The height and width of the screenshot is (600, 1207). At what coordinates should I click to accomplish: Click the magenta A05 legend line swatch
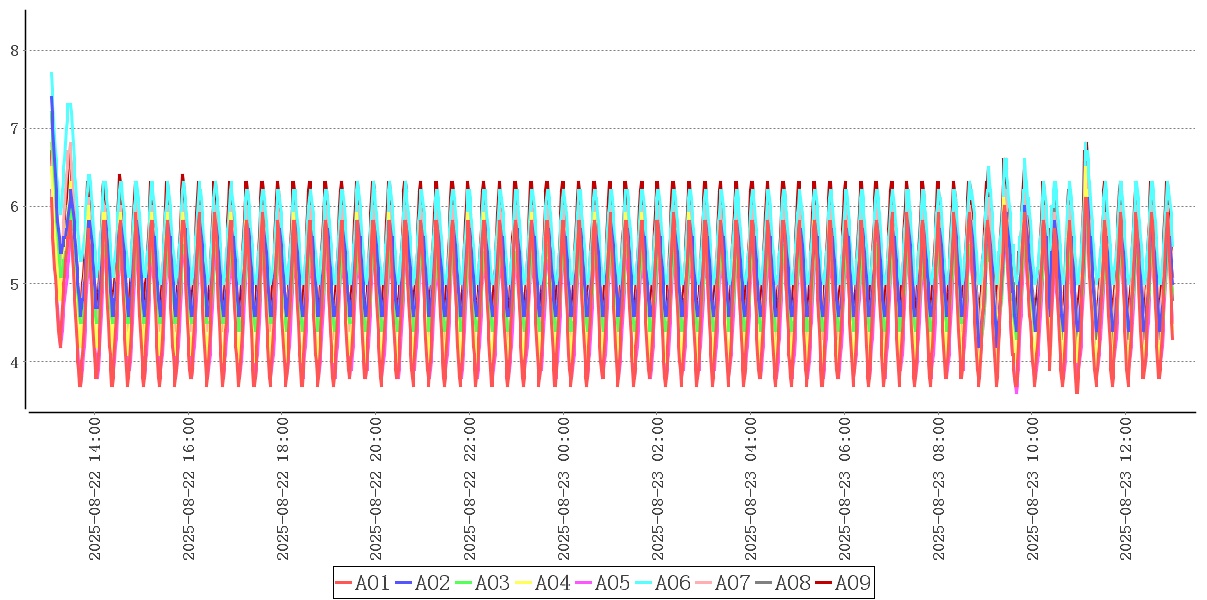click(x=585, y=584)
